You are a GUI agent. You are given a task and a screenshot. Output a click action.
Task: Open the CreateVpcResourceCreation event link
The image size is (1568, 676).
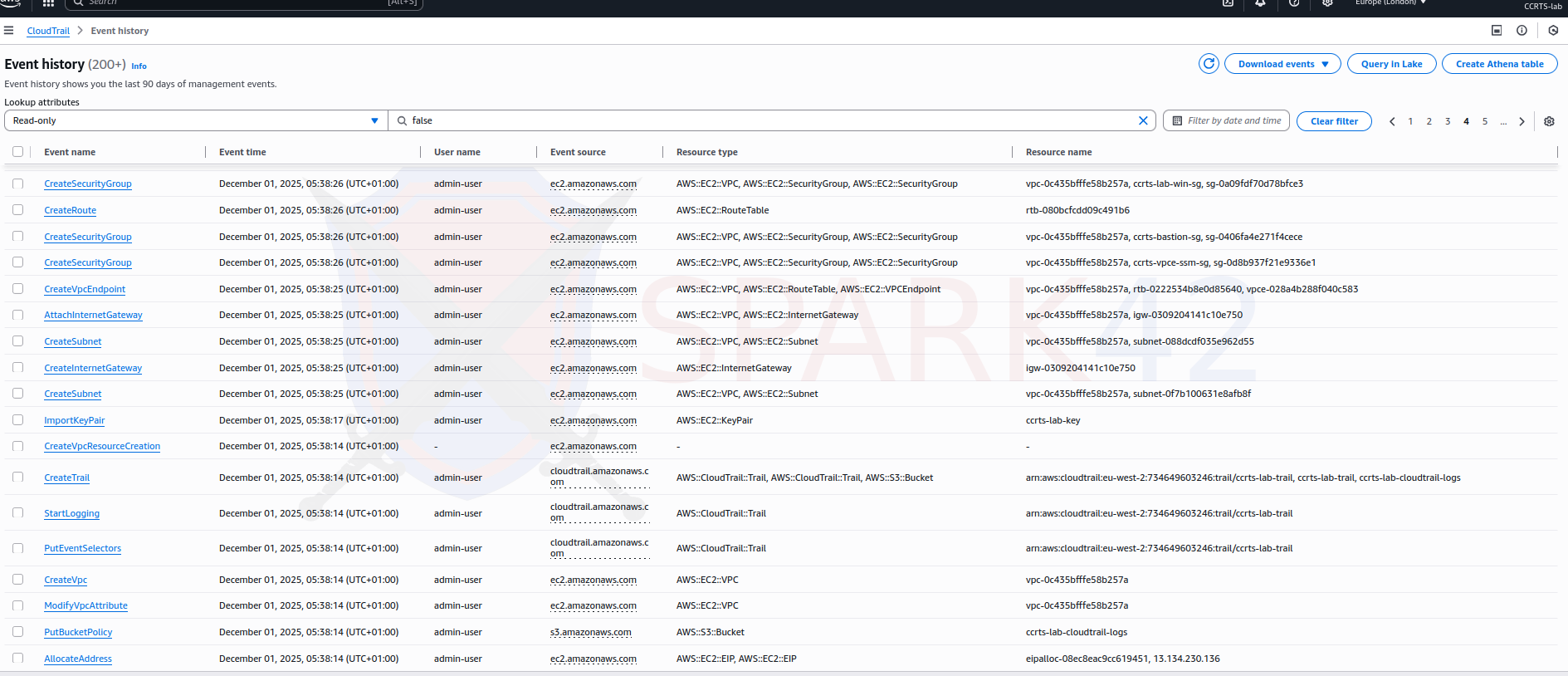102,446
